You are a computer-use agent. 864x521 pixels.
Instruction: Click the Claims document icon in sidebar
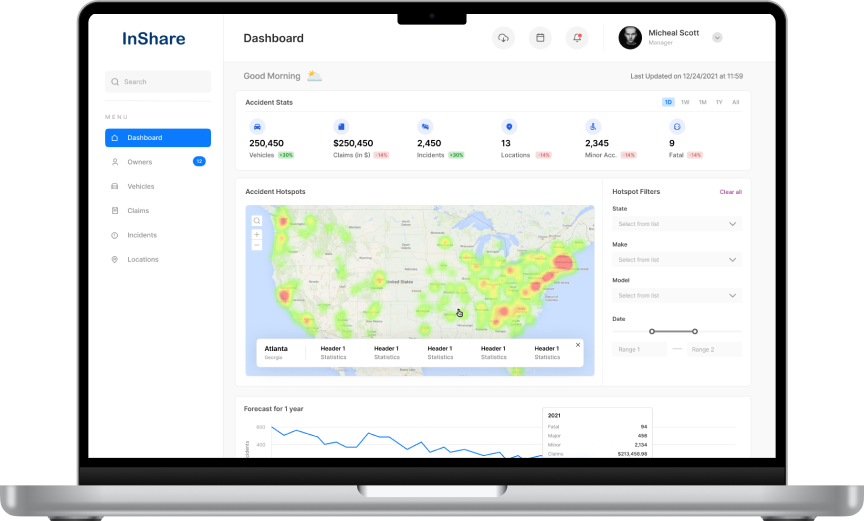pos(115,210)
